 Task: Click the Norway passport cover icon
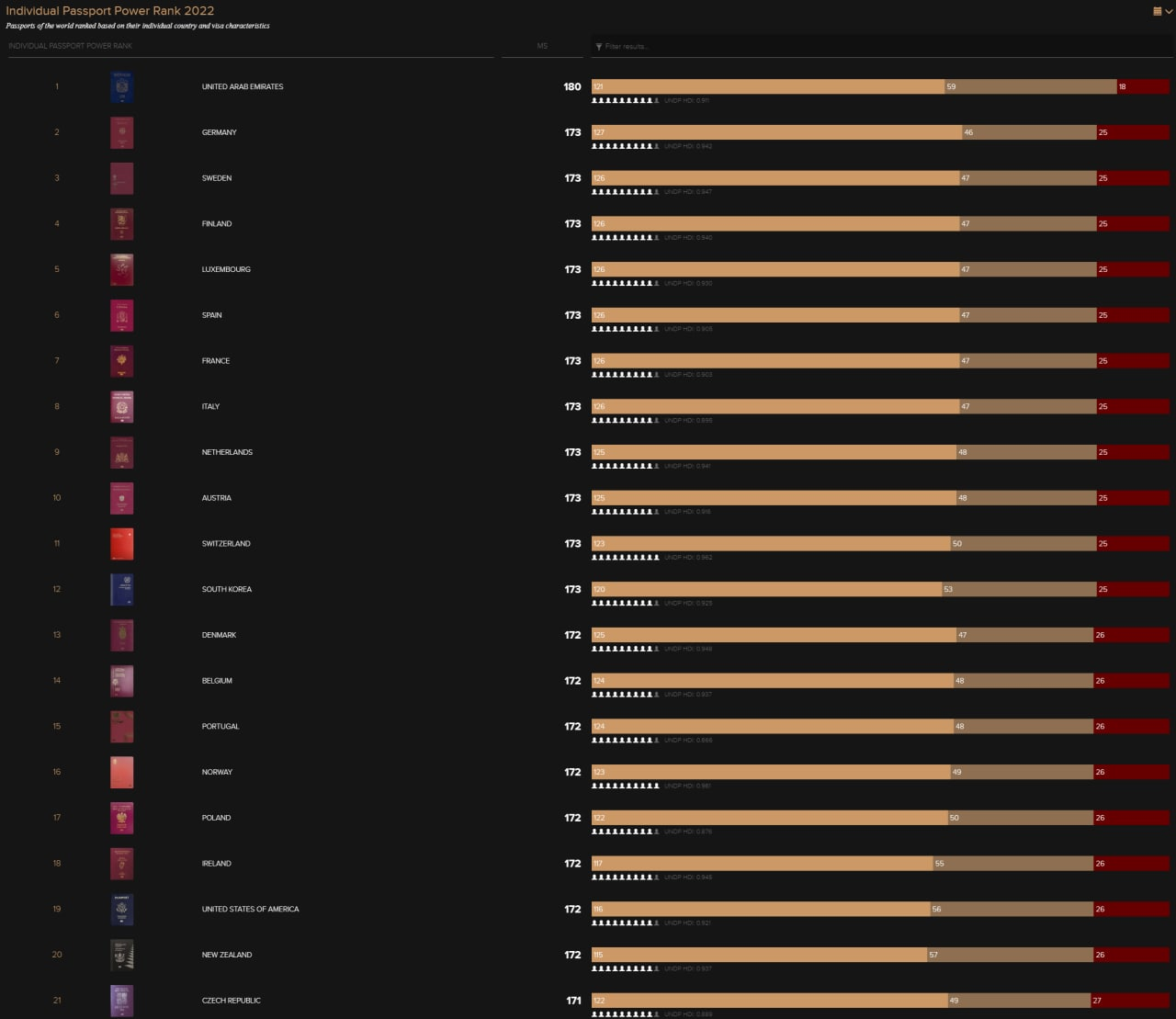121,773
